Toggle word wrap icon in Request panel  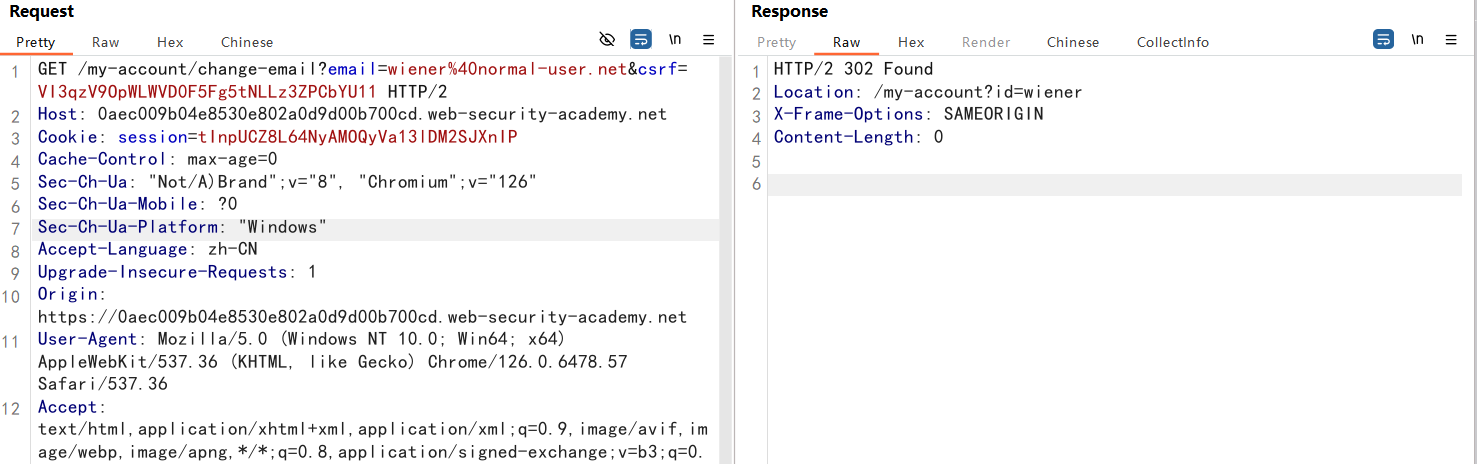click(641, 40)
